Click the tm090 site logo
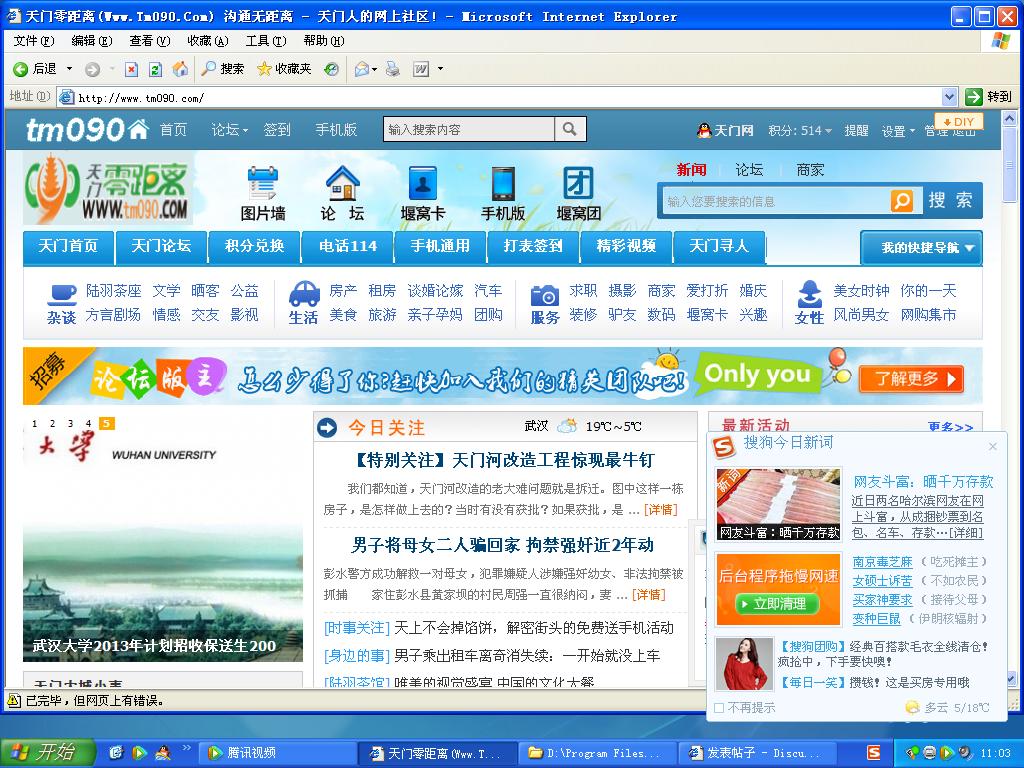This screenshot has height=768, width=1024. [87, 129]
